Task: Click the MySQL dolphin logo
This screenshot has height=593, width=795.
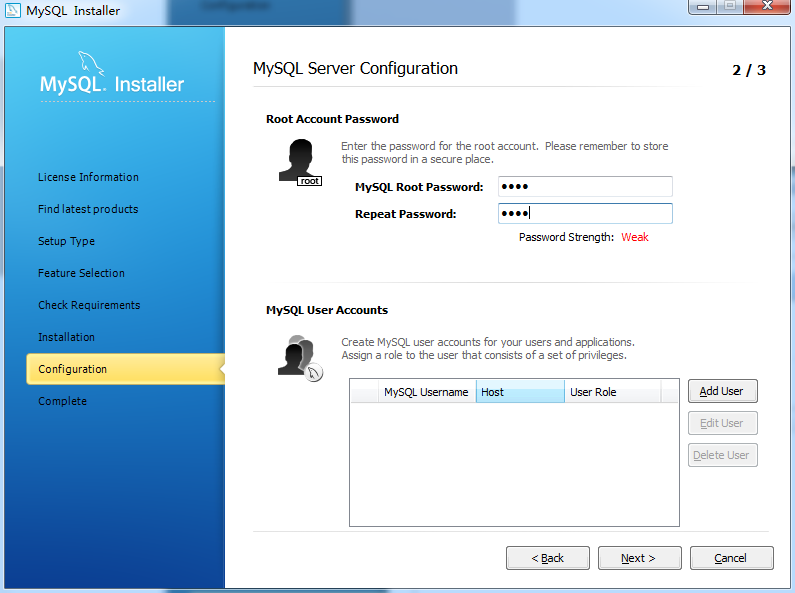Action: point(90,63)
